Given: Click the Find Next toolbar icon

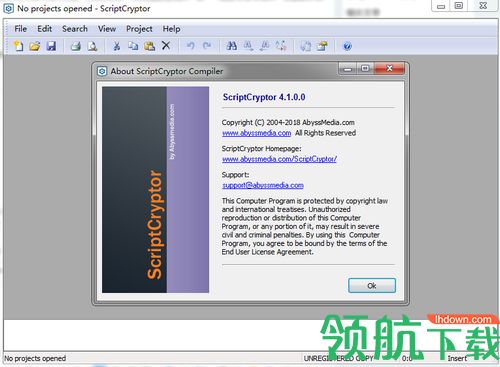Looking at the screenshot, I should (248, 46).
